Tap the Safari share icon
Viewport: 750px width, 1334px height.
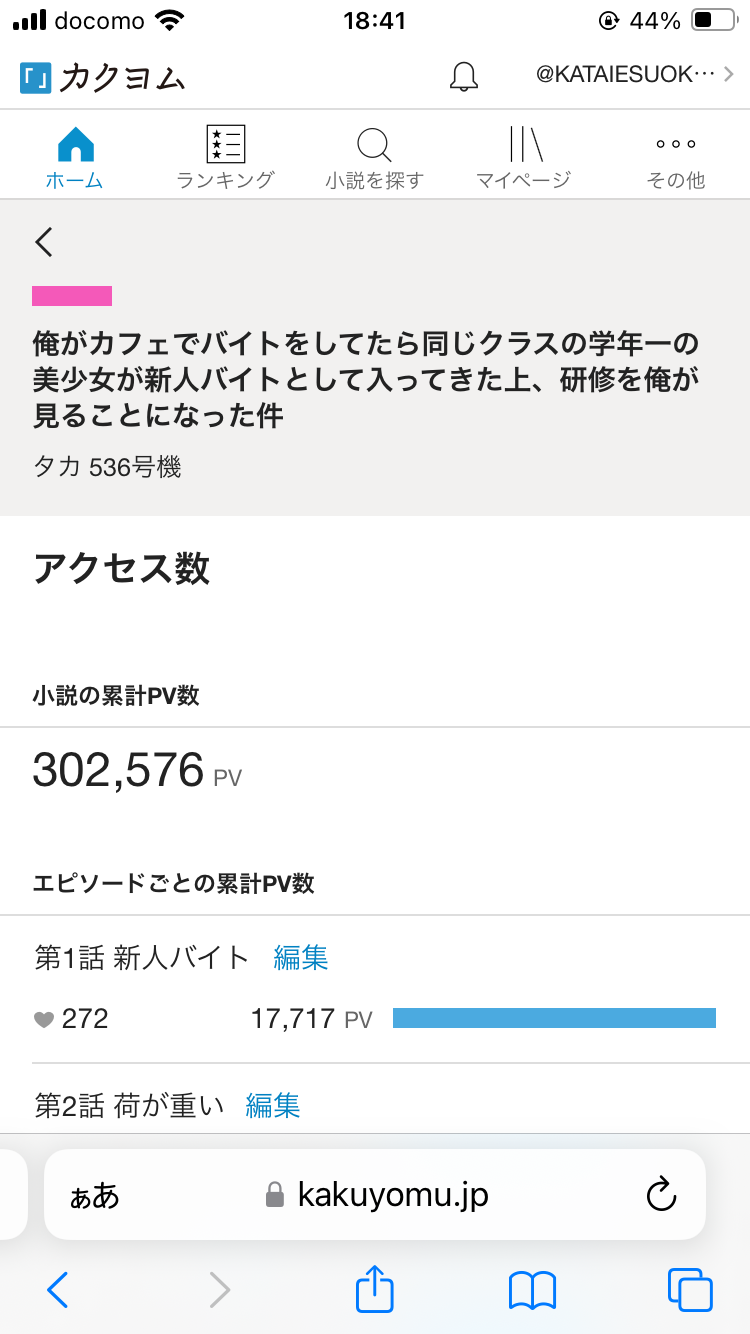click(x=375, y=1289)
